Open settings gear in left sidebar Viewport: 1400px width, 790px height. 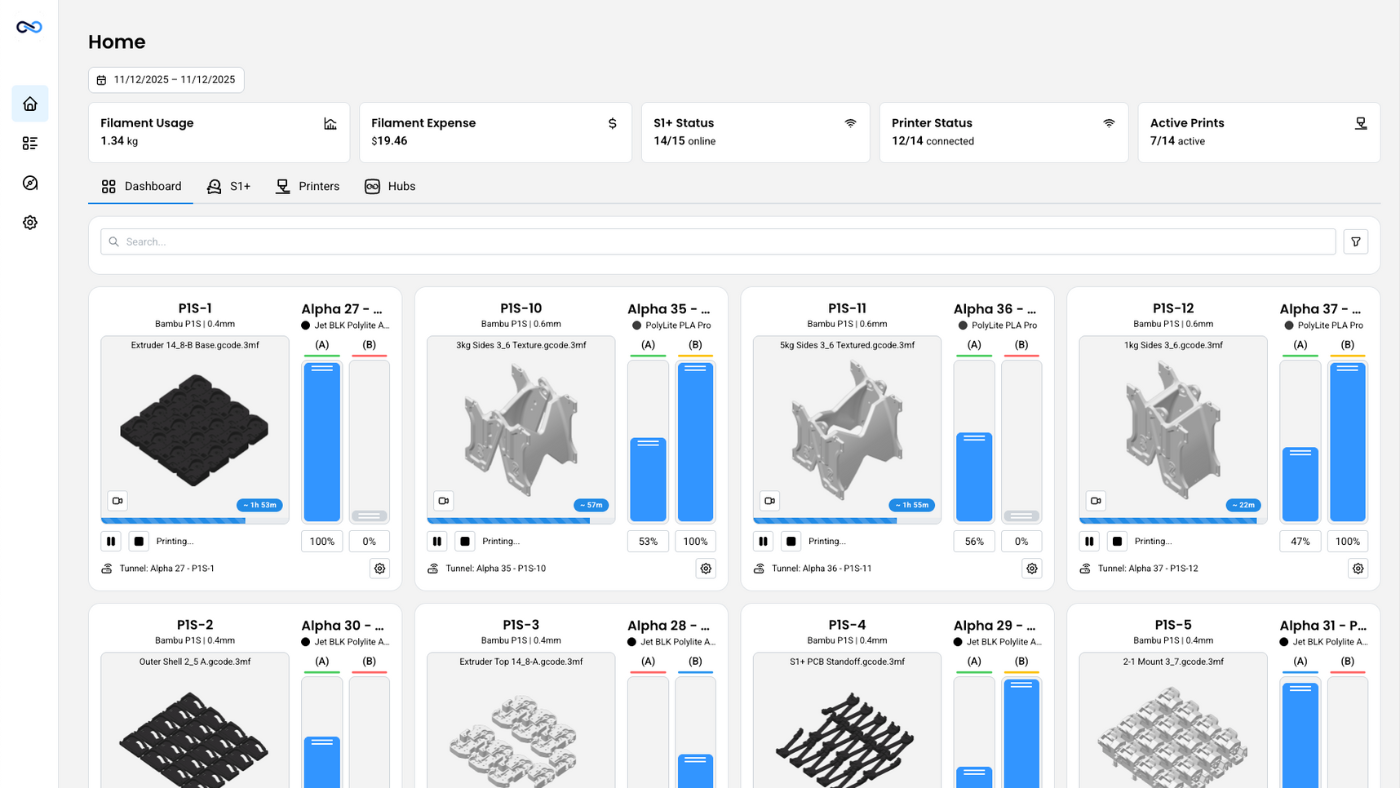point(30,223)
